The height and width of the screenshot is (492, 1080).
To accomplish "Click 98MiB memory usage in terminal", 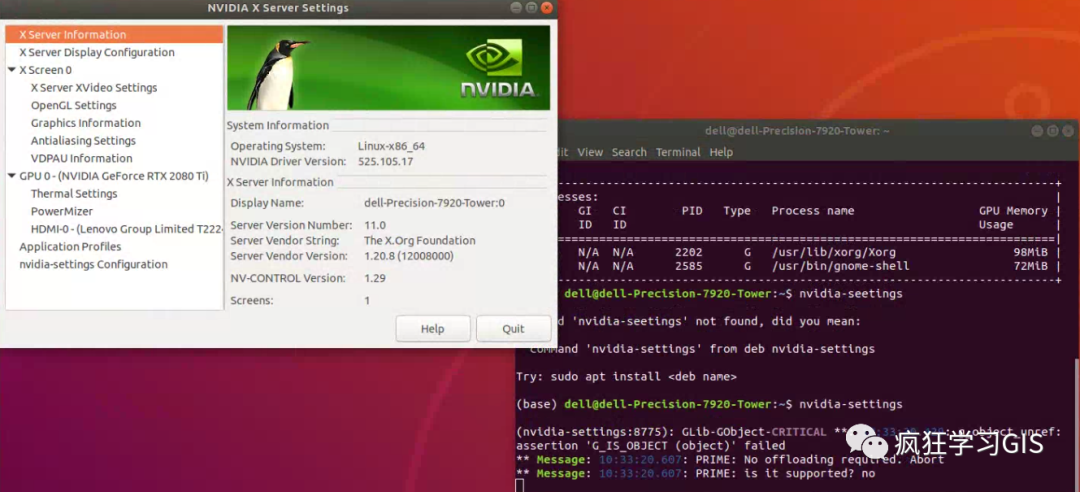I will coord(1030,252).
